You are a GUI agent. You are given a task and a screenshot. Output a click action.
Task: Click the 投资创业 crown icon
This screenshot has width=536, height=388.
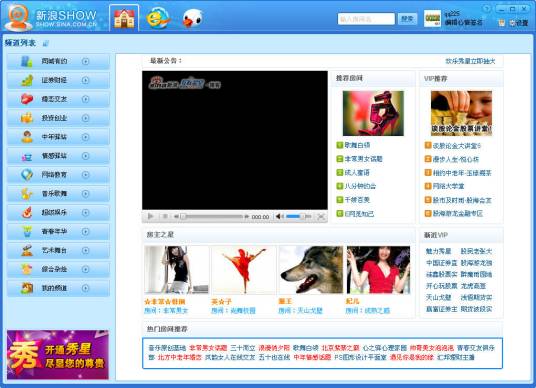tap(27, 118)
